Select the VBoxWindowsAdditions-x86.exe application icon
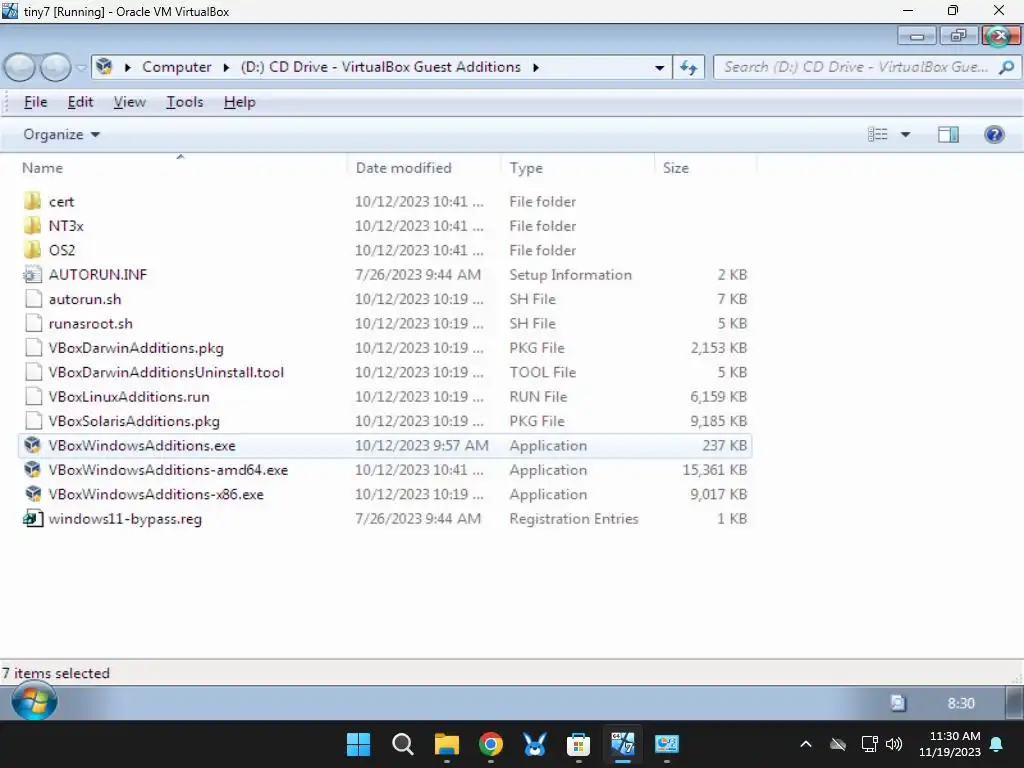 click(32, 494)
